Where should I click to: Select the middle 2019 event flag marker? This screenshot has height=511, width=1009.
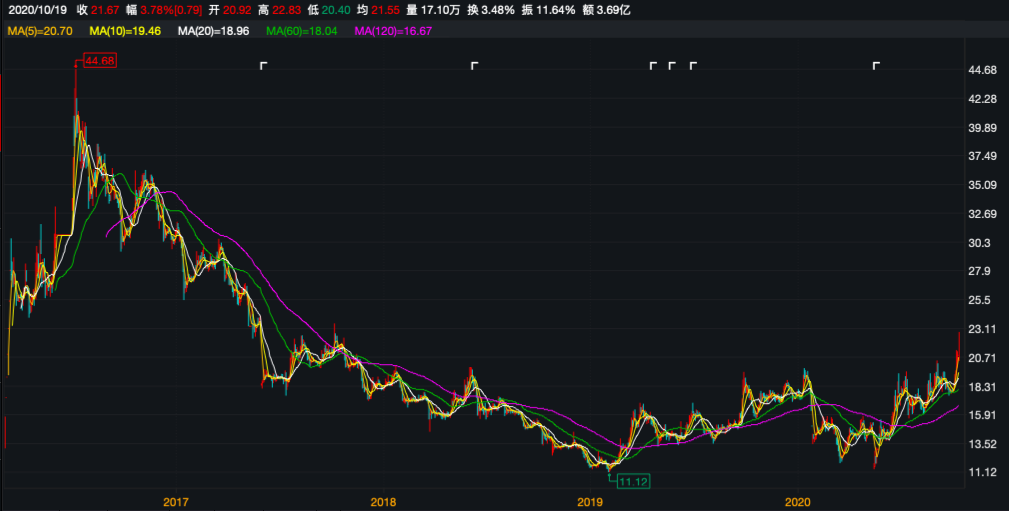[672, 66]
